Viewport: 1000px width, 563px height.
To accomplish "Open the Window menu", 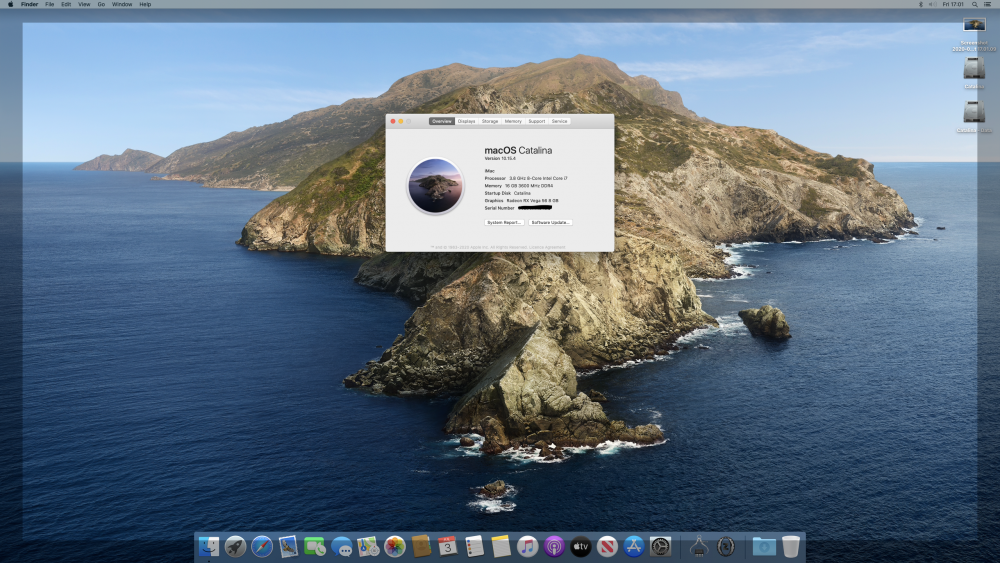I will click(x=122, y=4).
